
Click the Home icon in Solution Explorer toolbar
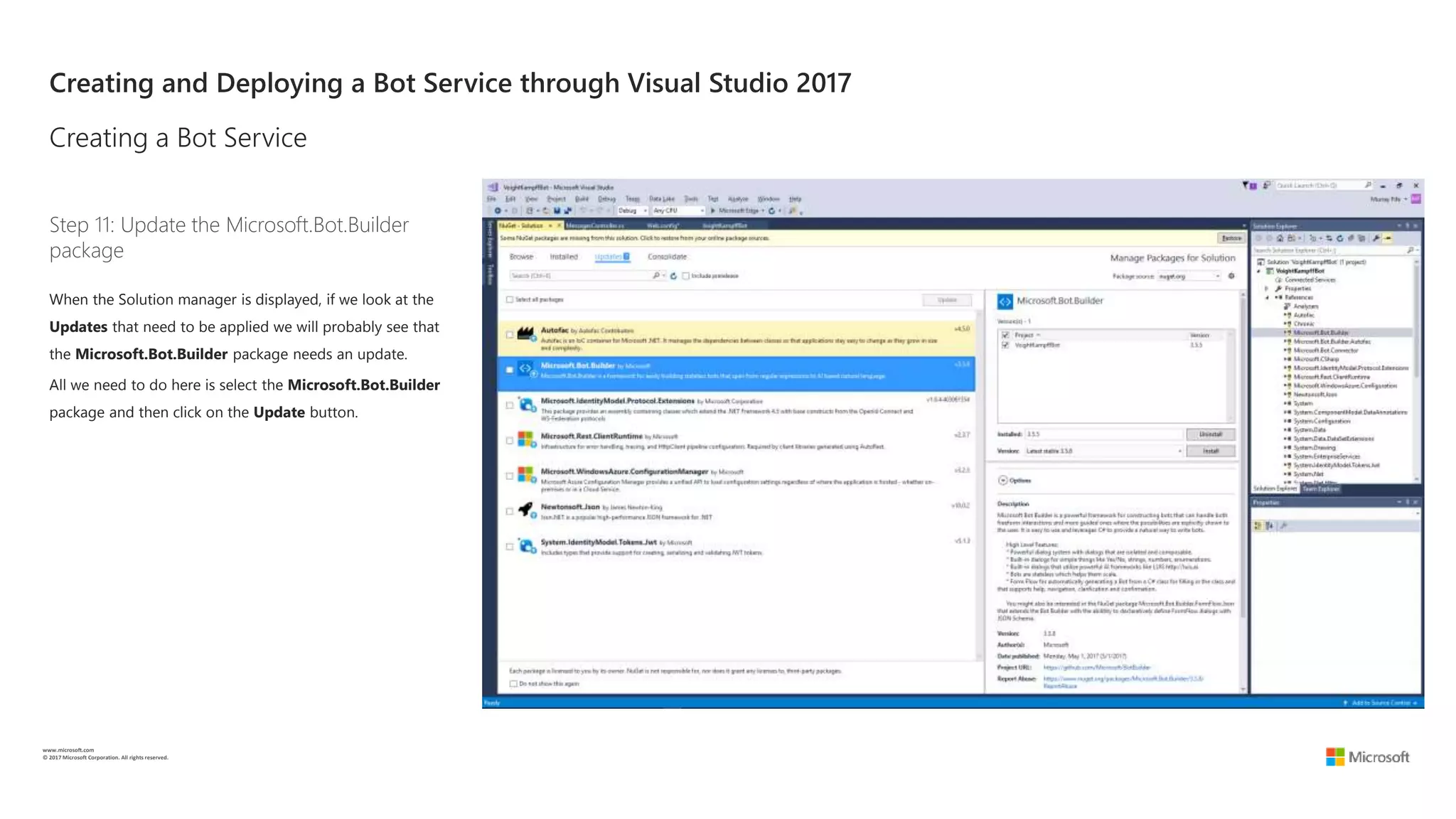click(x=1280, y=239)
